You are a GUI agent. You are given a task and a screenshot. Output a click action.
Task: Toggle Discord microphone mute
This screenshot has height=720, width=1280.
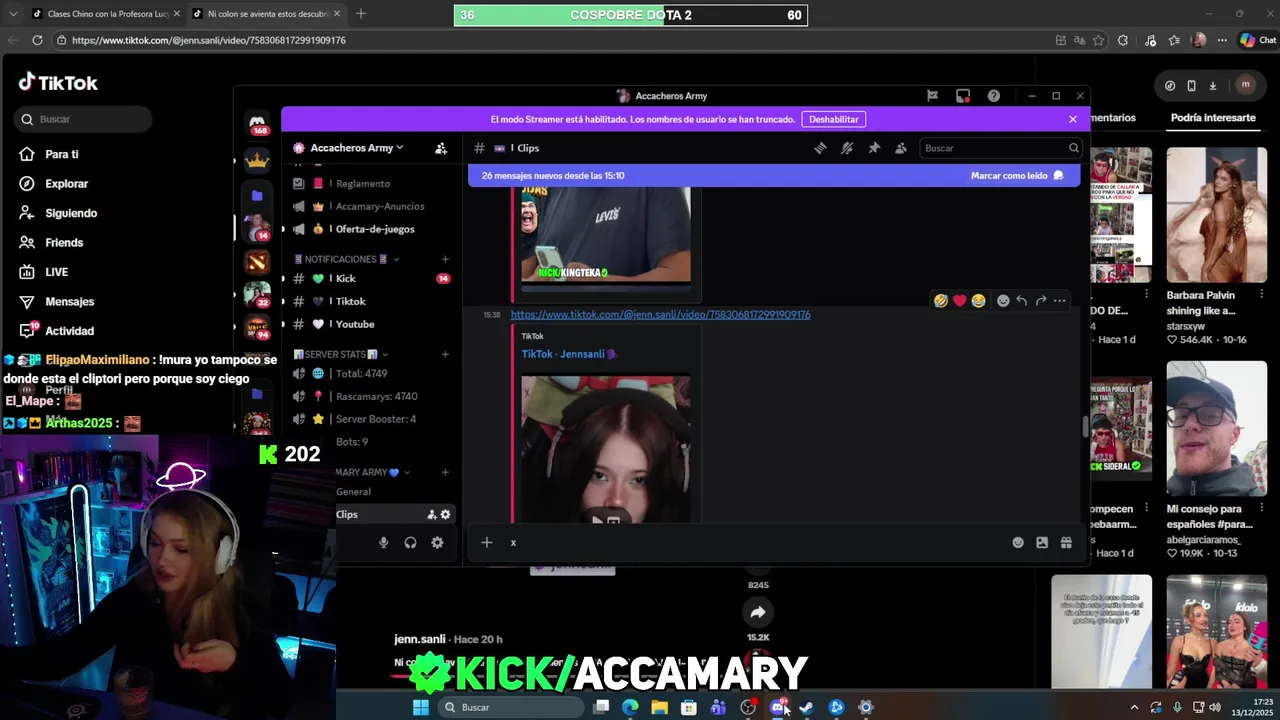[383, 542]
